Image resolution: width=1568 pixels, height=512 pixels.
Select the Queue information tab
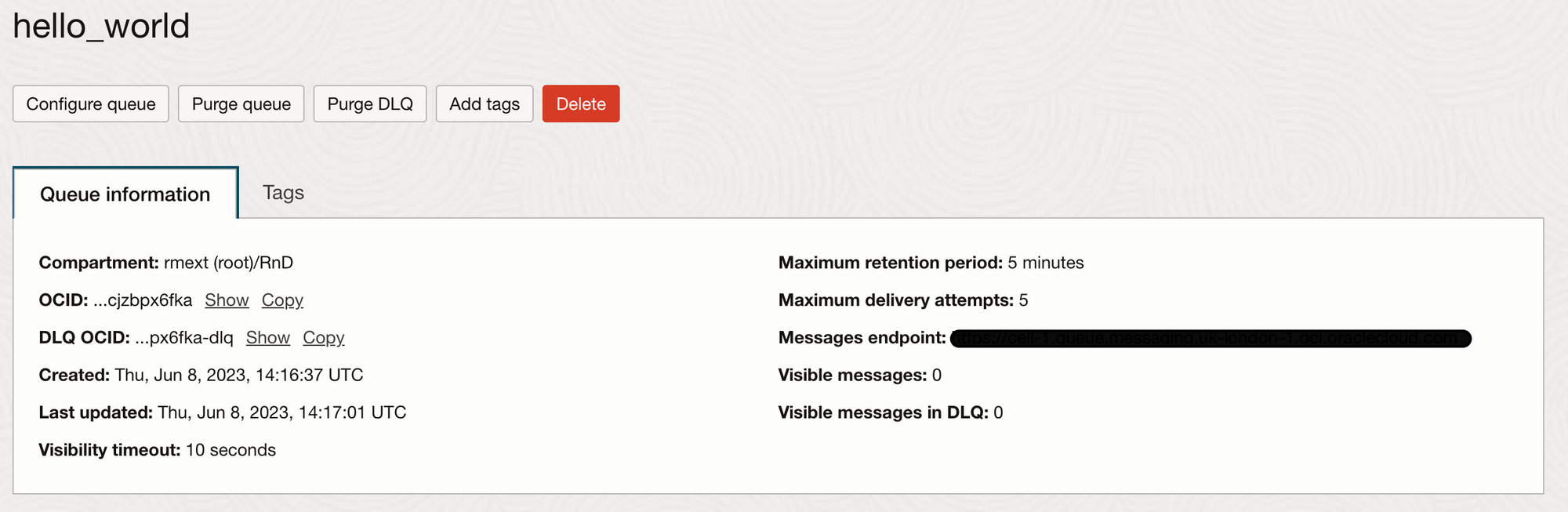125,194
